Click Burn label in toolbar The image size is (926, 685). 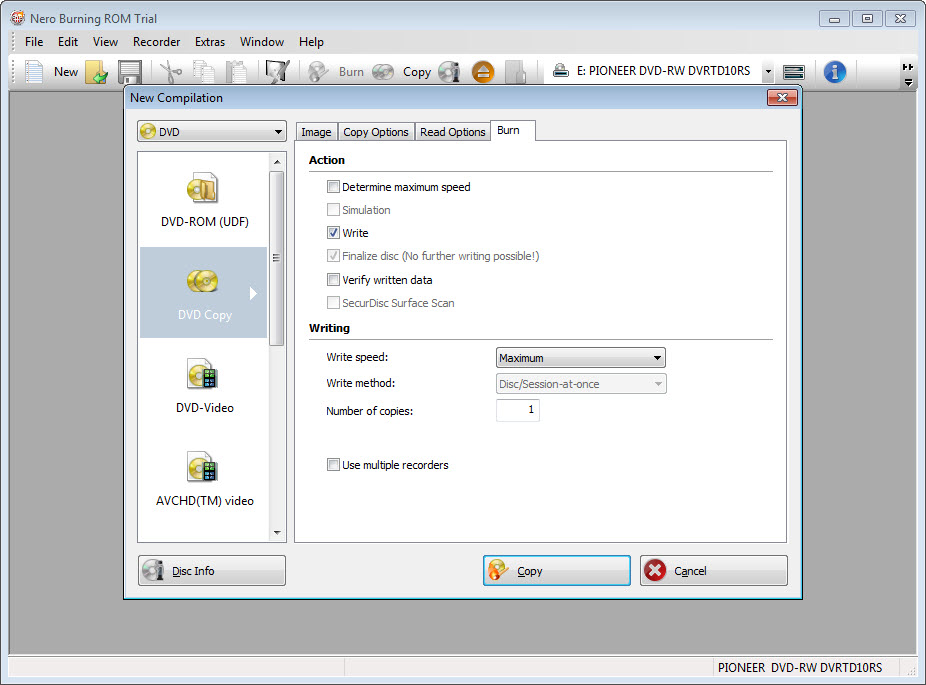pos(351,72)
